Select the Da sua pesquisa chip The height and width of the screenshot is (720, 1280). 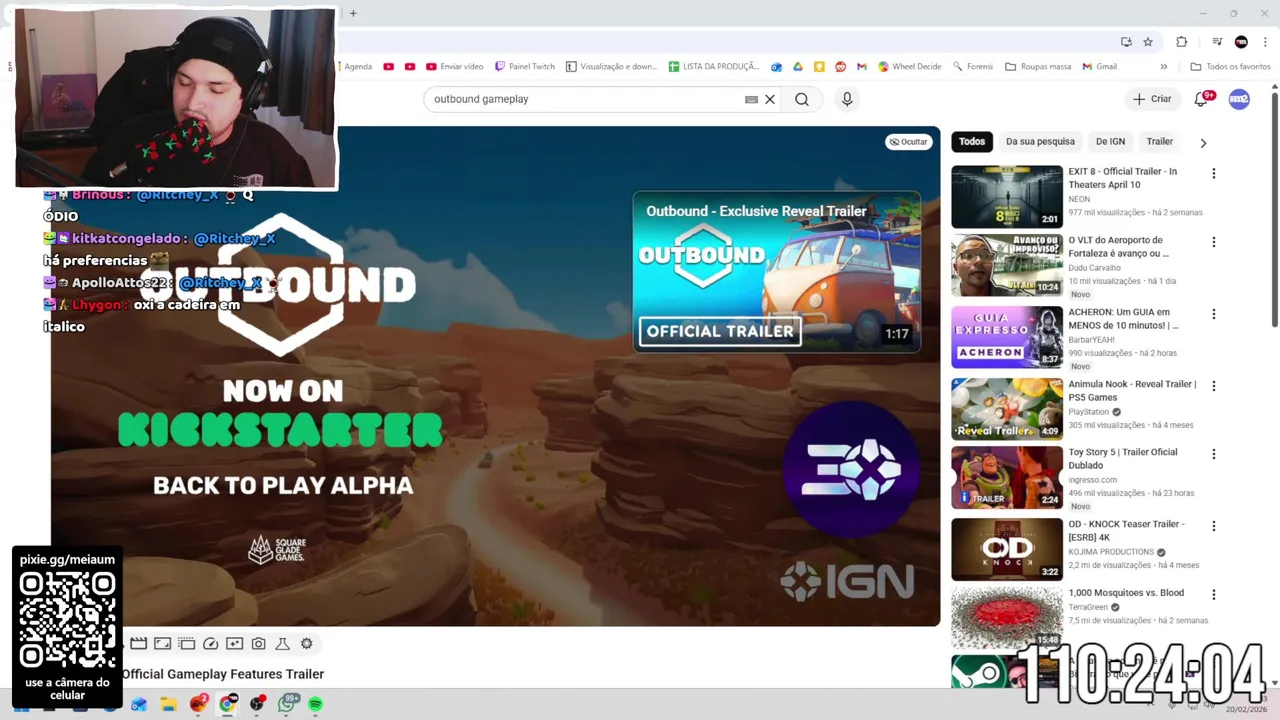(1040, 142)
